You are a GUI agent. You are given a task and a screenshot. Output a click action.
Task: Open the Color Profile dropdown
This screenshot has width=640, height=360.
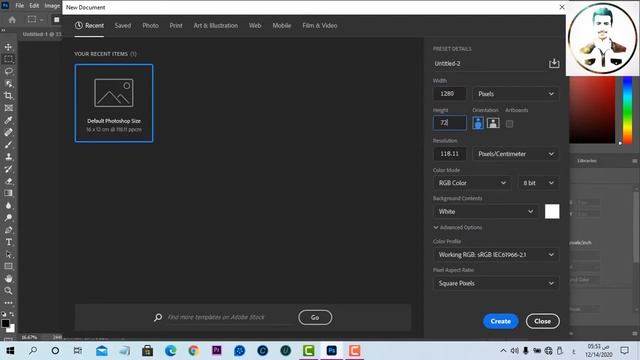click(x=496, y=255)
